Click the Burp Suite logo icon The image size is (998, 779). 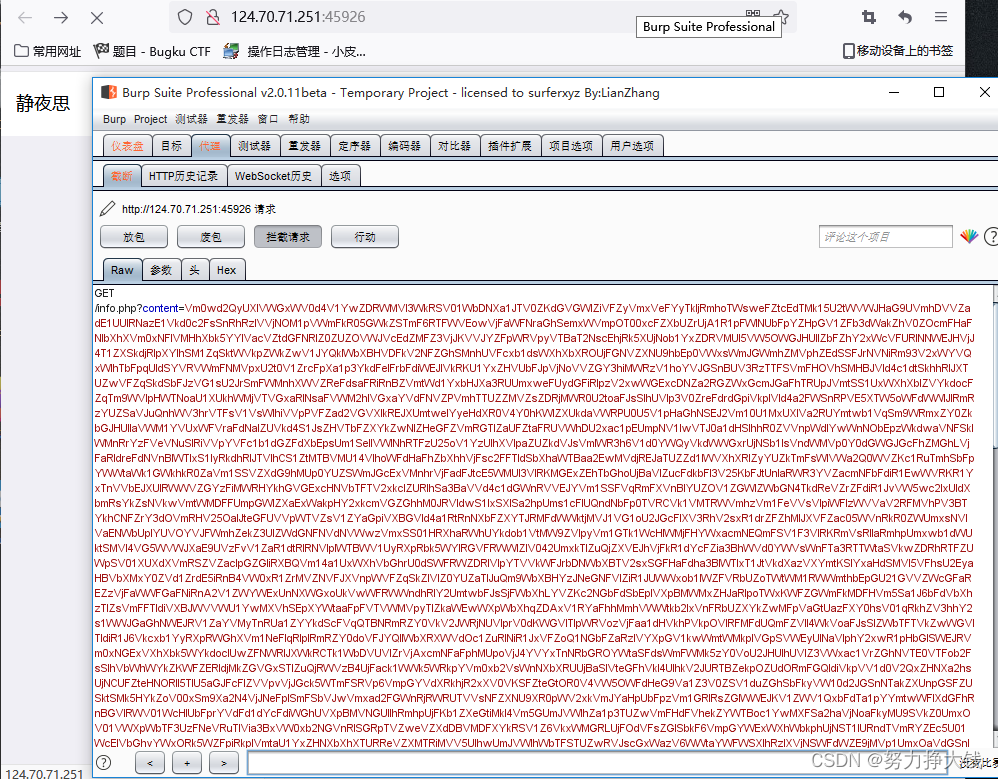[x=109, y=92]
